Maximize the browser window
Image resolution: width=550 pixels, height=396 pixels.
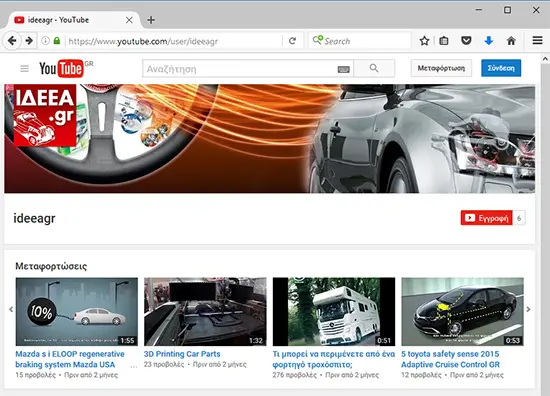[x=508, y=10]
